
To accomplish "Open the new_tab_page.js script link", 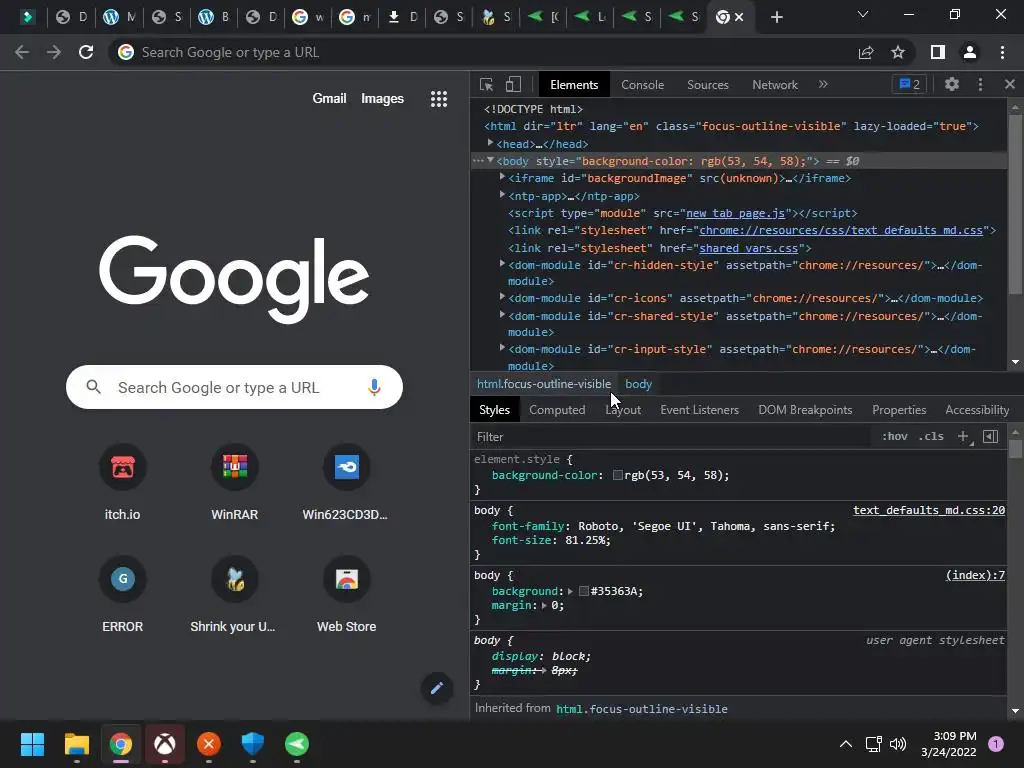I will (735, 213).
